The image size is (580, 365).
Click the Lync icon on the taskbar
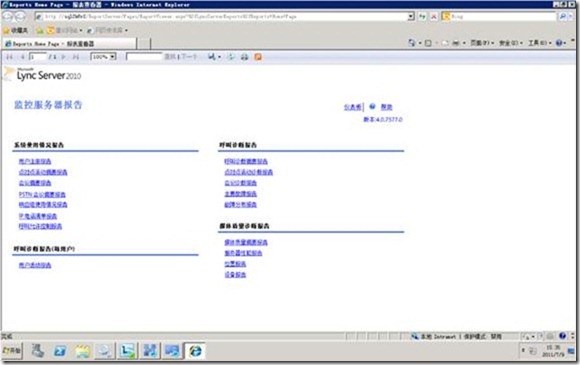point(127,351)
